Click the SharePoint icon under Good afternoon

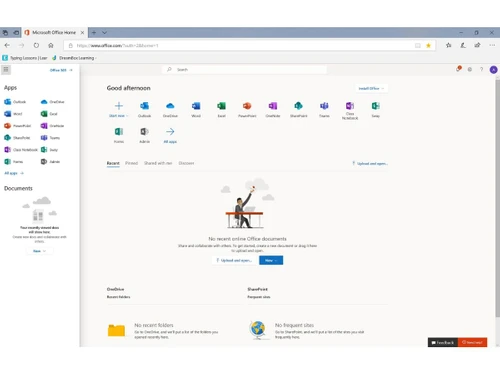click(298, 106)
